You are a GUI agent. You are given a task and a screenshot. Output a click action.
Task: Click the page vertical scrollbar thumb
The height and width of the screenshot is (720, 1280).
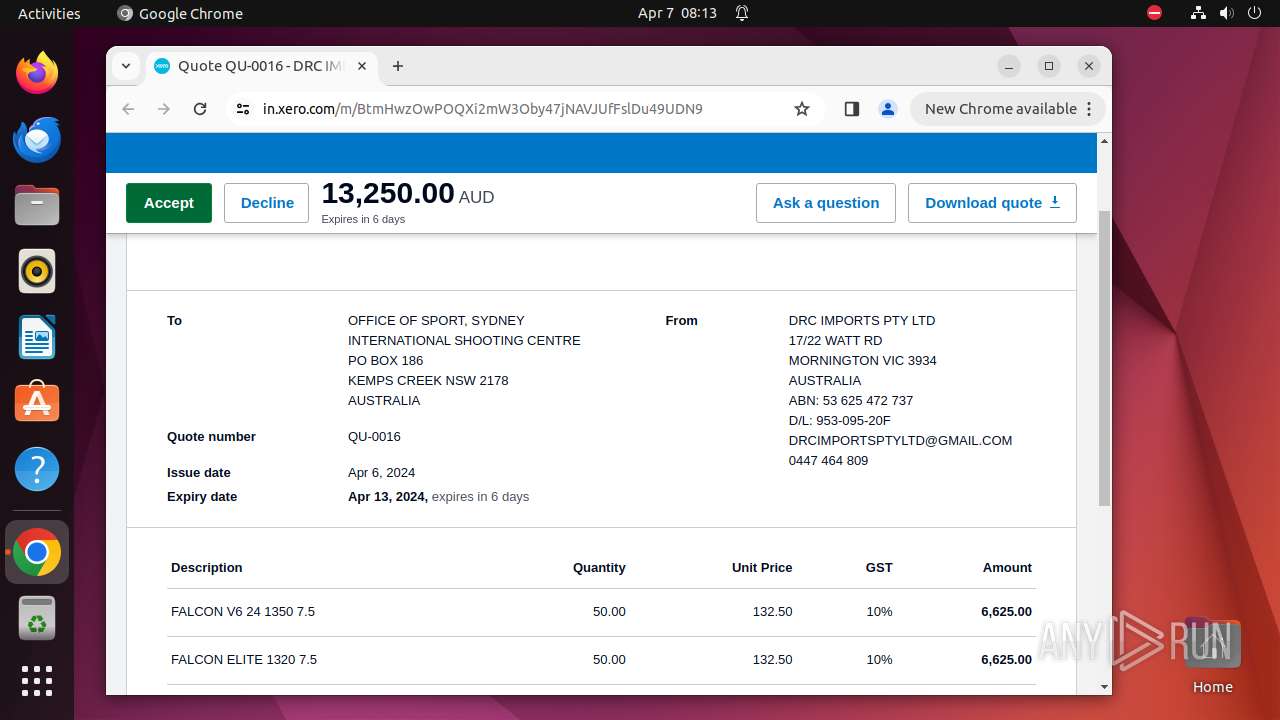(x=1104, y=358)
